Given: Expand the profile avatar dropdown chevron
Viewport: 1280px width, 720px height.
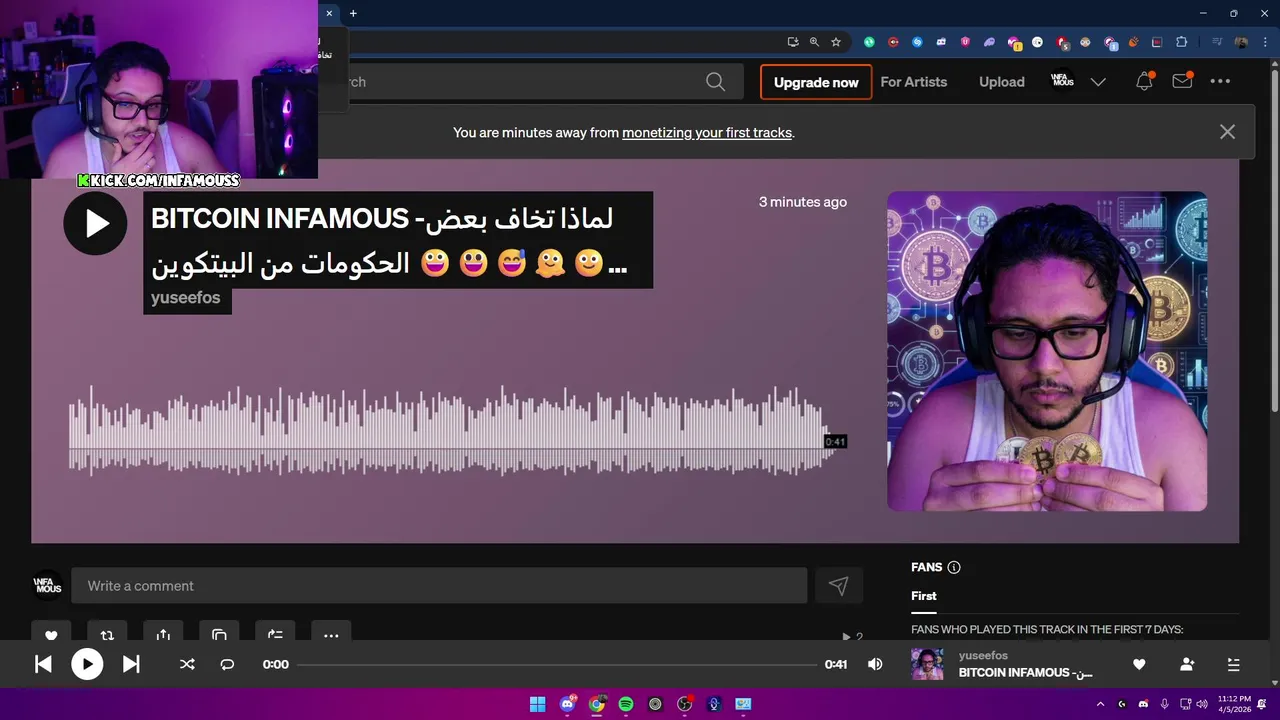Looking at the screenshot, I should 1098,82.
